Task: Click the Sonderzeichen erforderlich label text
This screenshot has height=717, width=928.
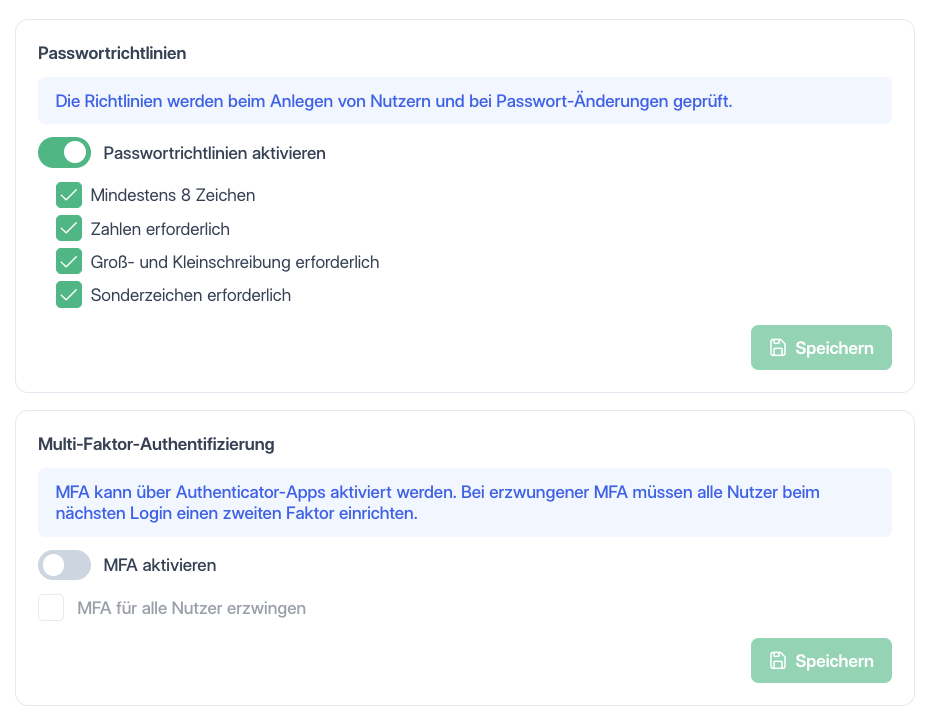Action: [191, 295]
